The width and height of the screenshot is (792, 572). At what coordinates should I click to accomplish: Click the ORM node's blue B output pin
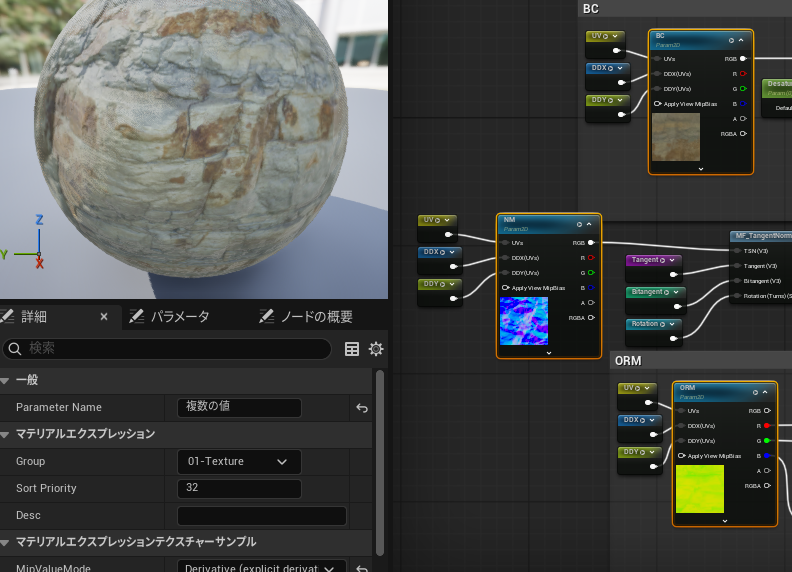pyautogui.click(x=767, y=455)
